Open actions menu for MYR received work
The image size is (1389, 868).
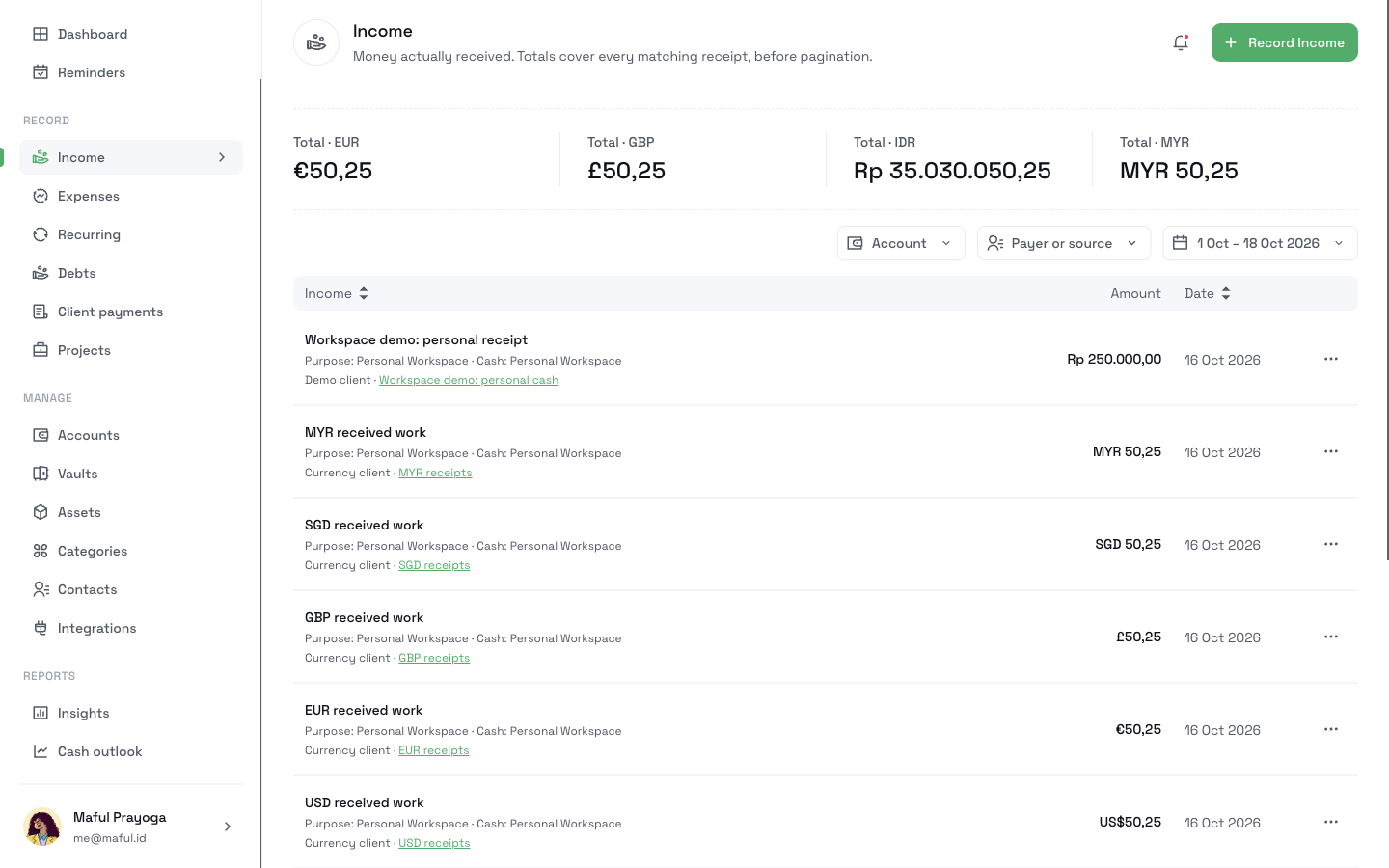(x=1331, y=451)
